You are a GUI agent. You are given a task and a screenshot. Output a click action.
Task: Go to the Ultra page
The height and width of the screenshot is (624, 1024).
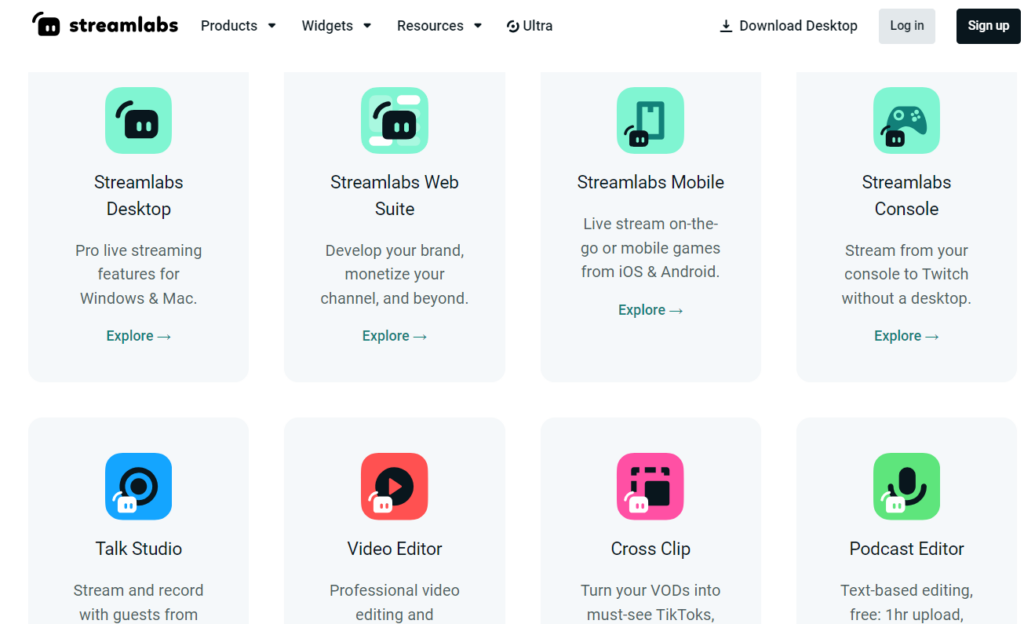point(530,25)
